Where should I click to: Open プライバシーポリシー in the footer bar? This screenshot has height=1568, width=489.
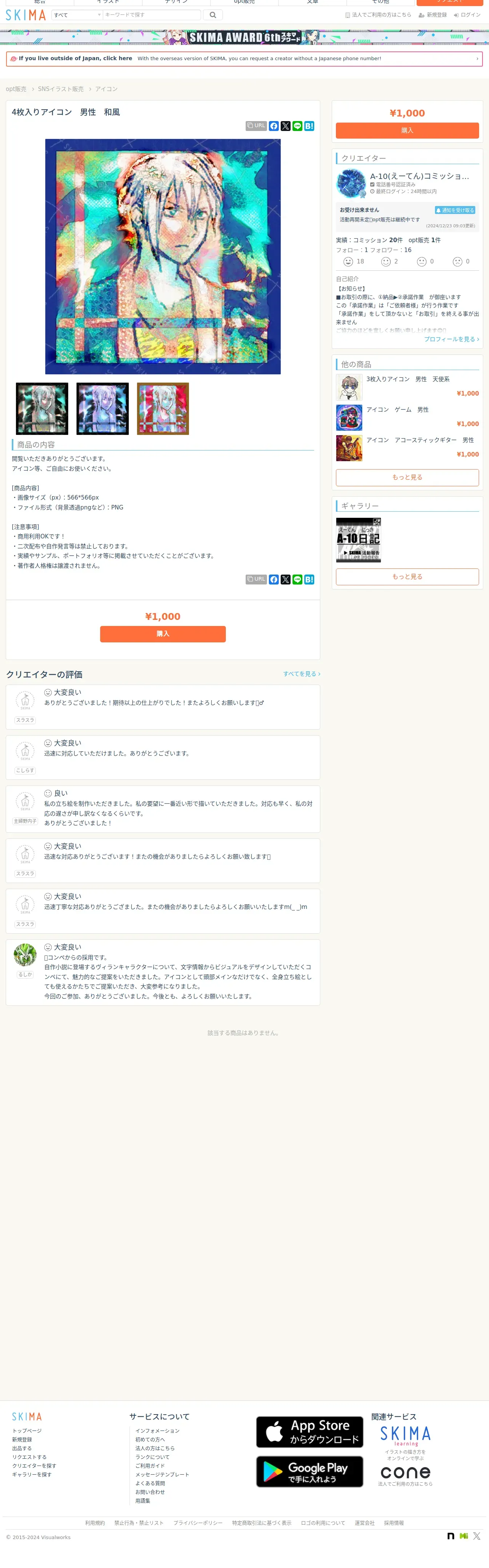[198, 1523]
